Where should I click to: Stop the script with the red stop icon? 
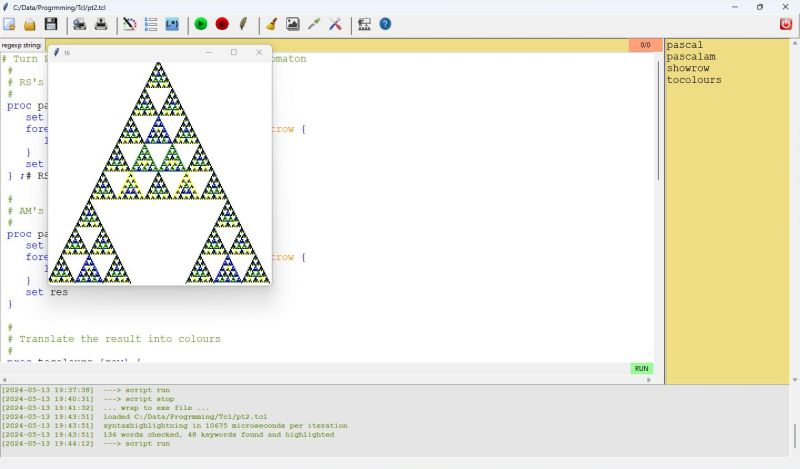click(x=222, y=24)
